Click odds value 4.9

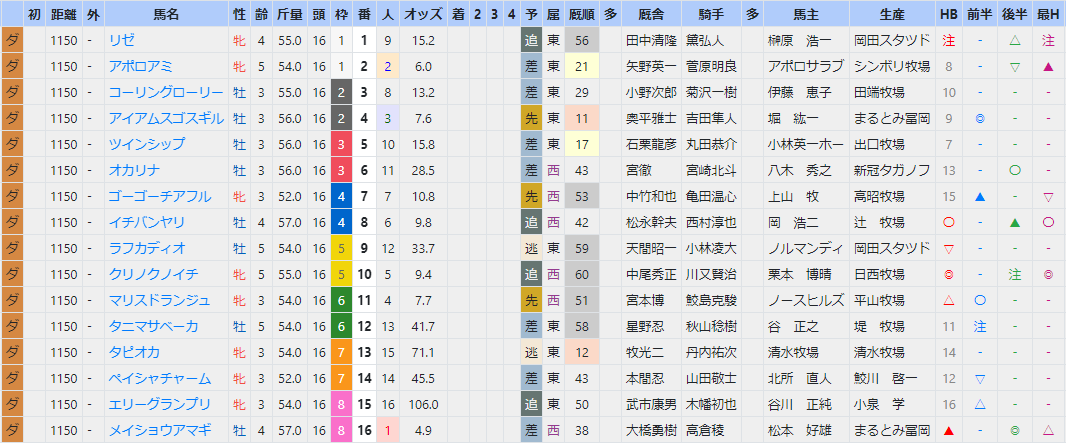[x=423, y=430]
